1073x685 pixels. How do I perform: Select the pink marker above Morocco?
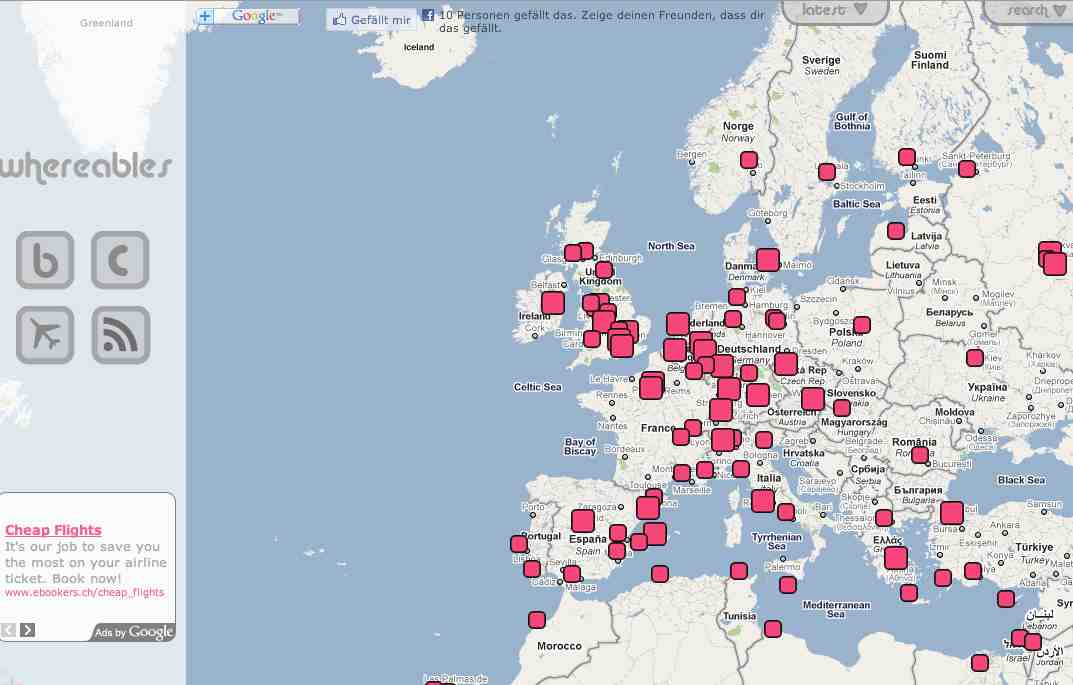pos(537,620)
